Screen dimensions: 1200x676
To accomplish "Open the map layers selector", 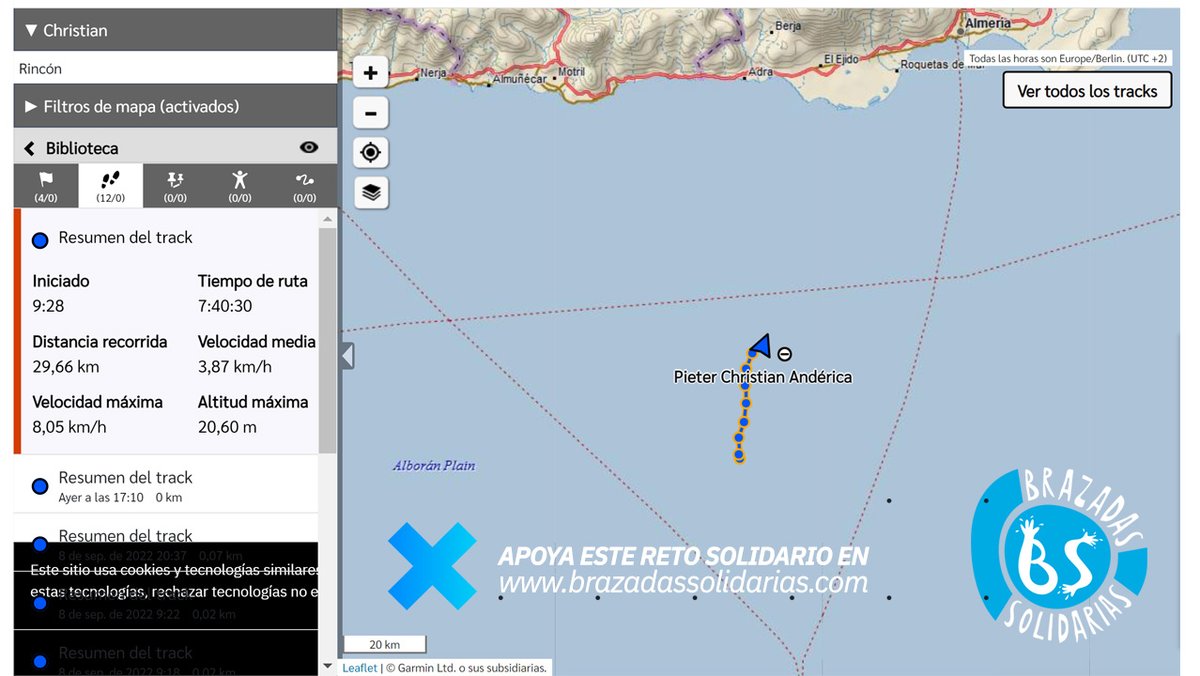I will (371, 192).
